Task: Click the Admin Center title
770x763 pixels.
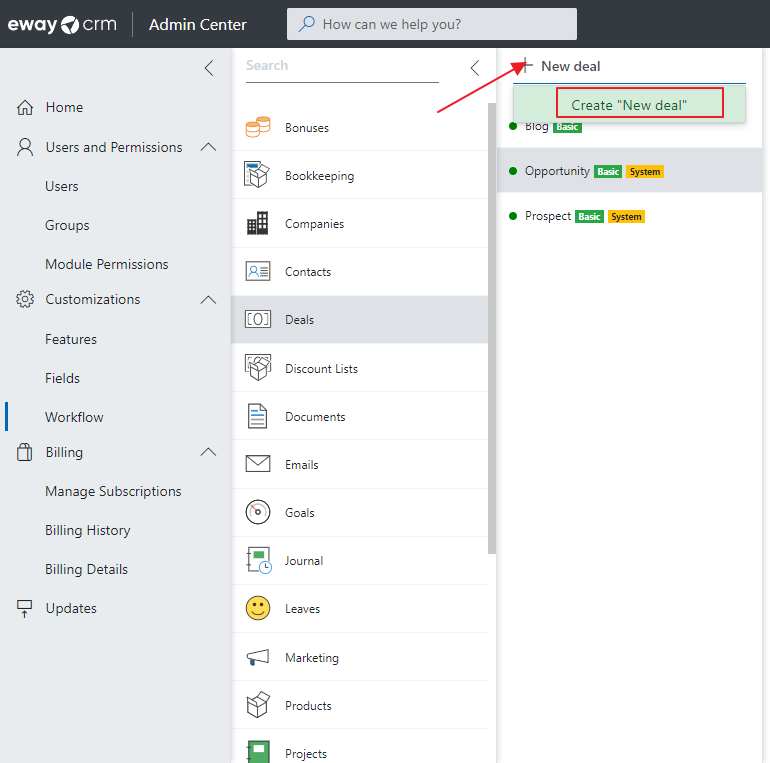Action: click(x=197, y=24)
